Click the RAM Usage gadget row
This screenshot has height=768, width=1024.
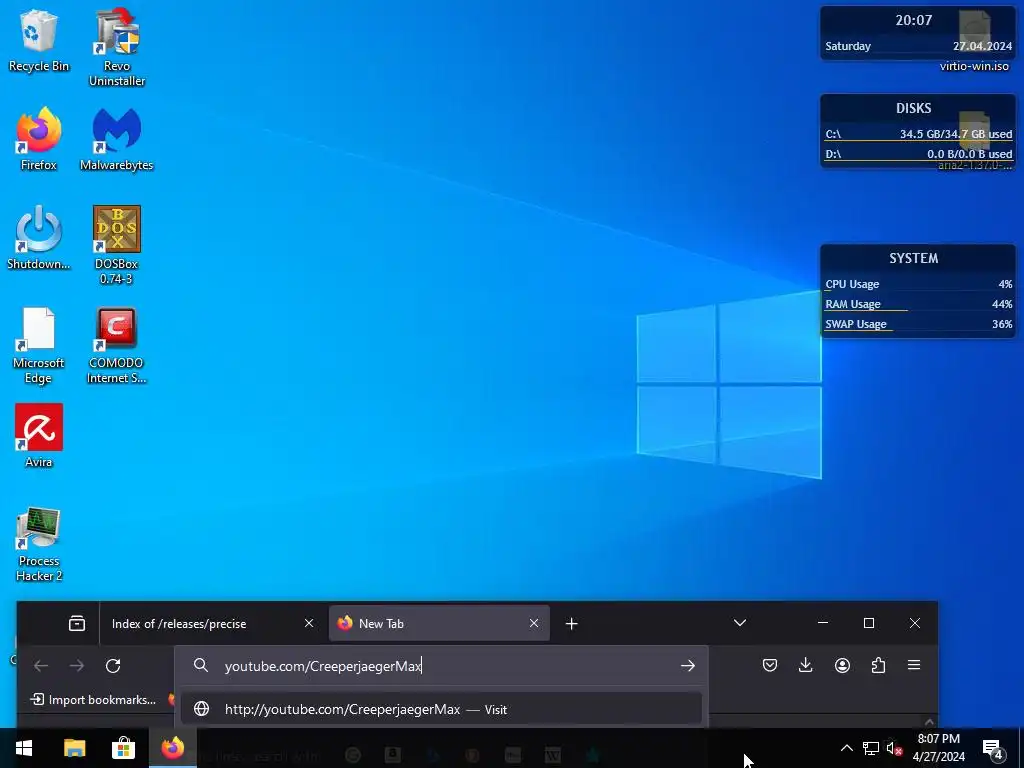[x=918, y=304]
